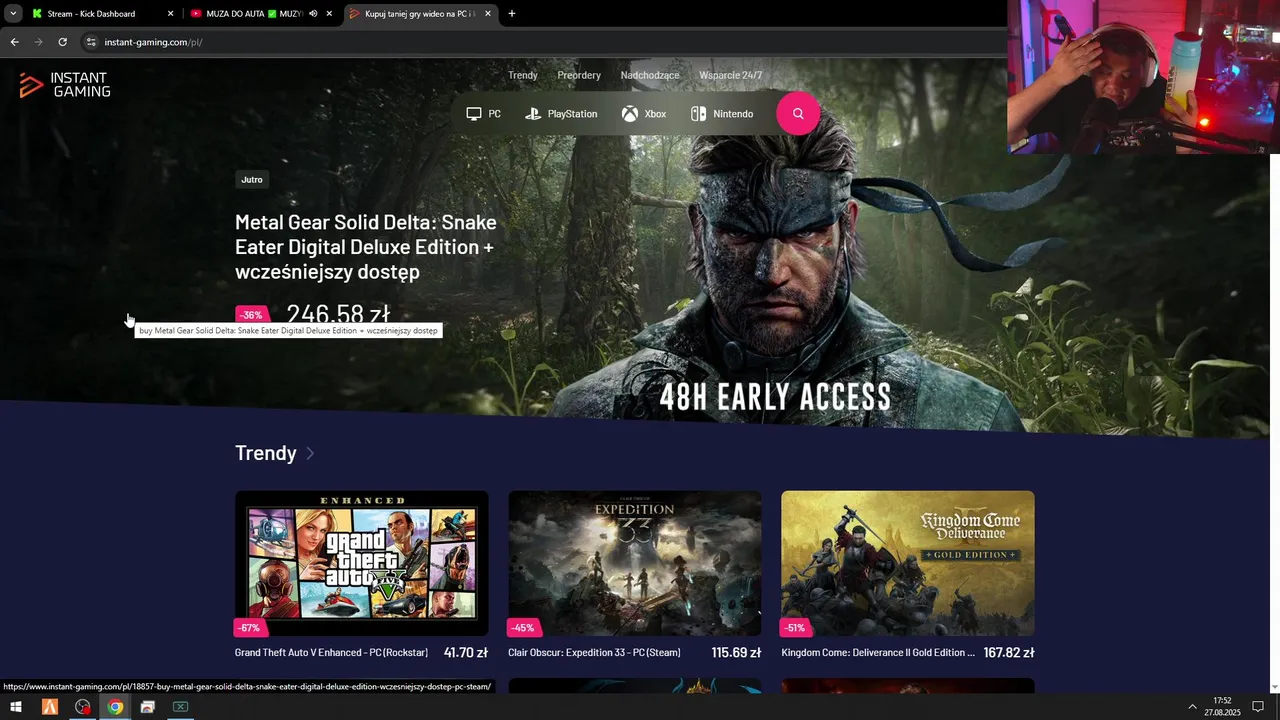Click the -36% discount badge
The width and height of the screenshot is (1280, 720).
pos(251,315)
